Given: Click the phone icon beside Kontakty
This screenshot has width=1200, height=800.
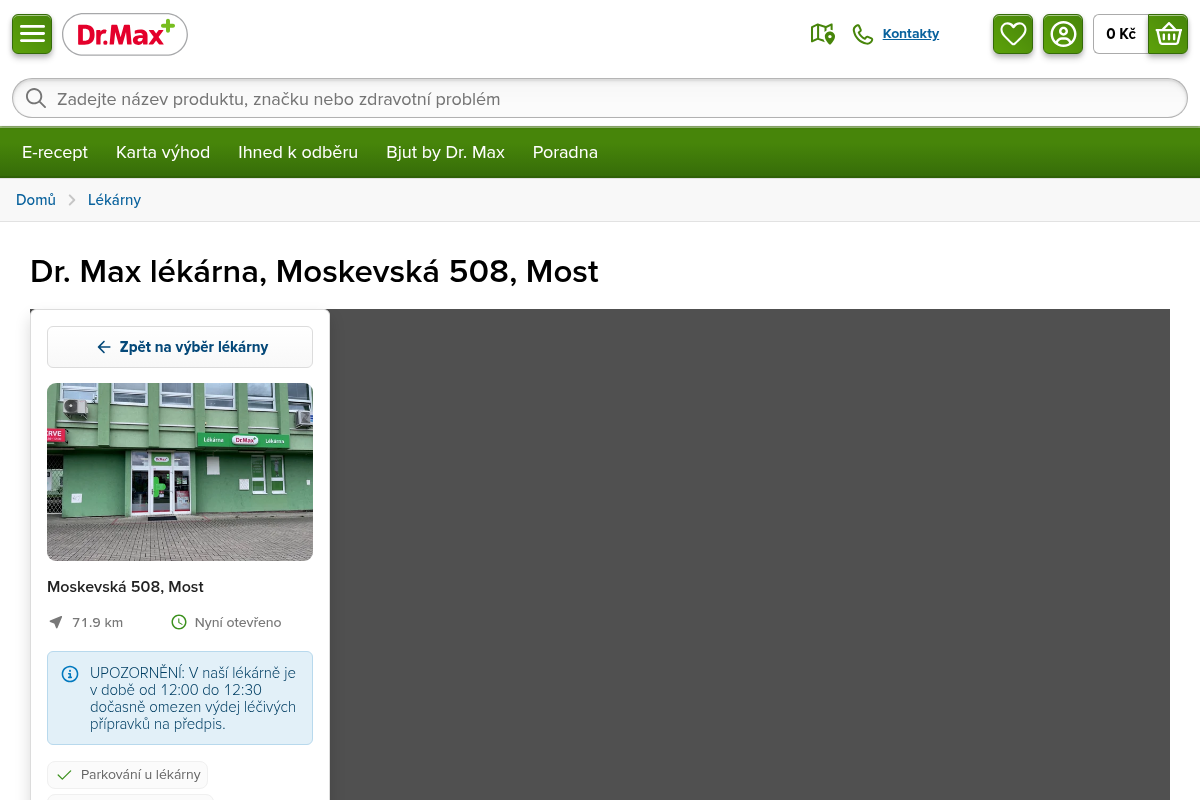Looking at the screenshot, I should point(863,34).
